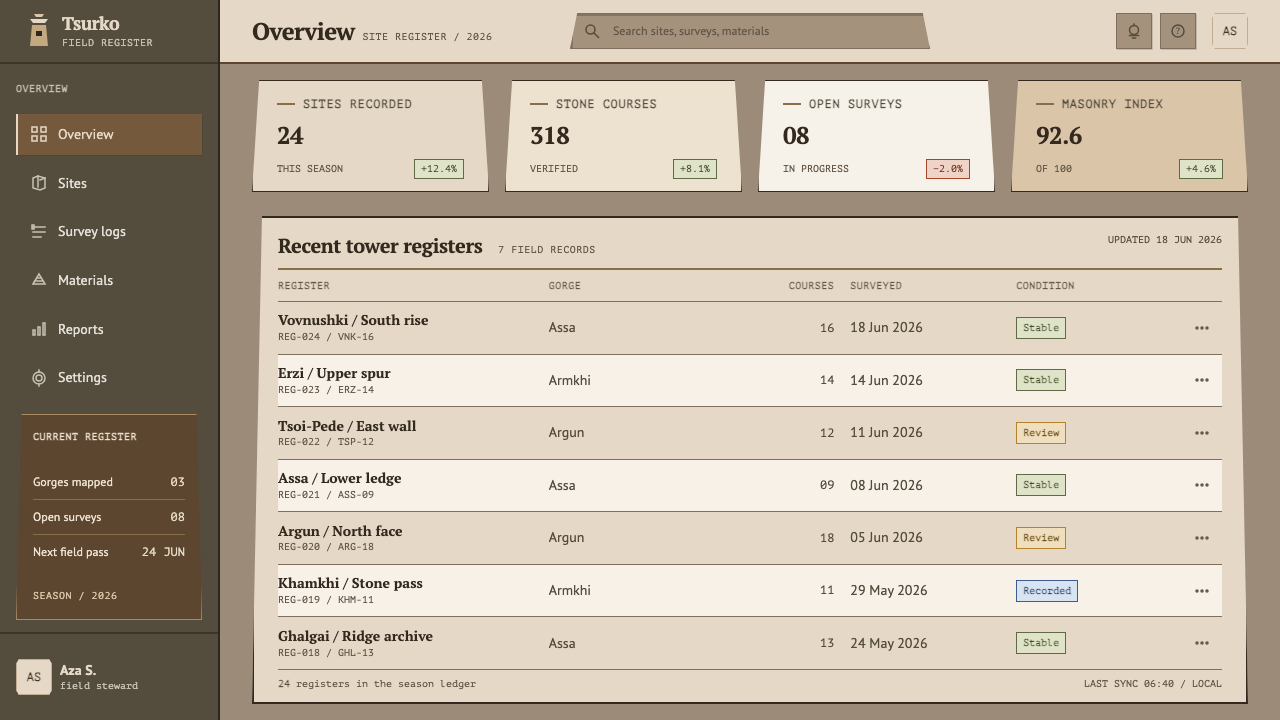Click the Aza S. avatar in the sidebar footer
The width and height of the screenshot is (1280, 720).
click(x=34, y=677)
